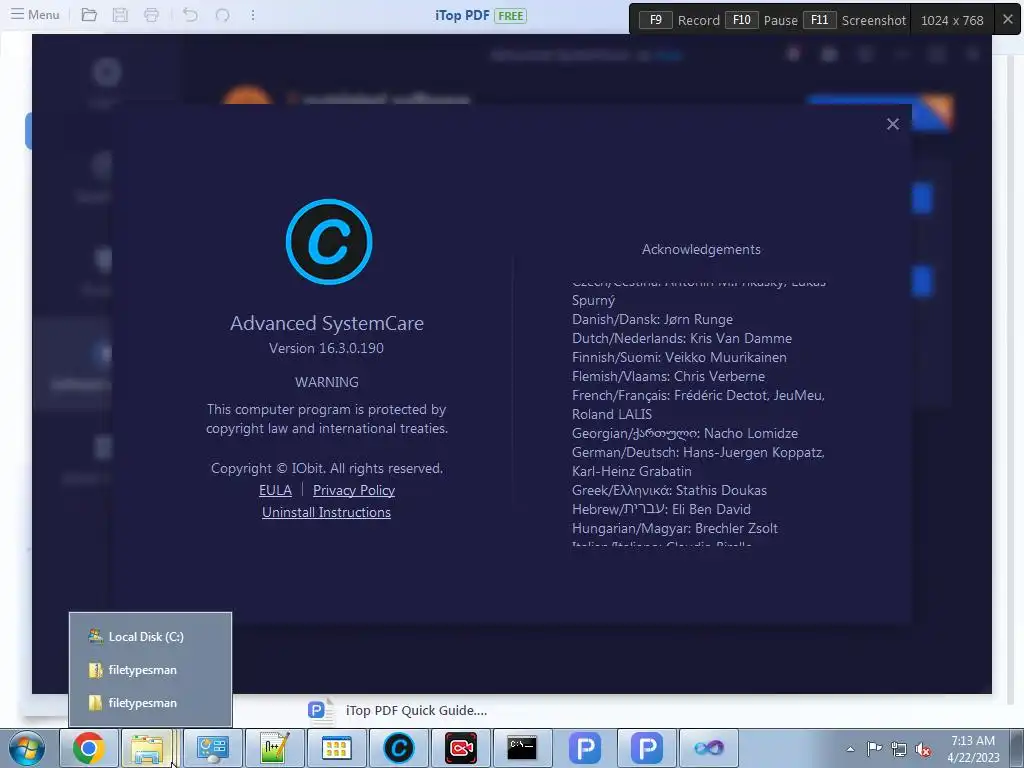This screenshot has width=1024, height=768.
Task: Open the iTop PDF Quick Guide file
Action: click(398, 711)
